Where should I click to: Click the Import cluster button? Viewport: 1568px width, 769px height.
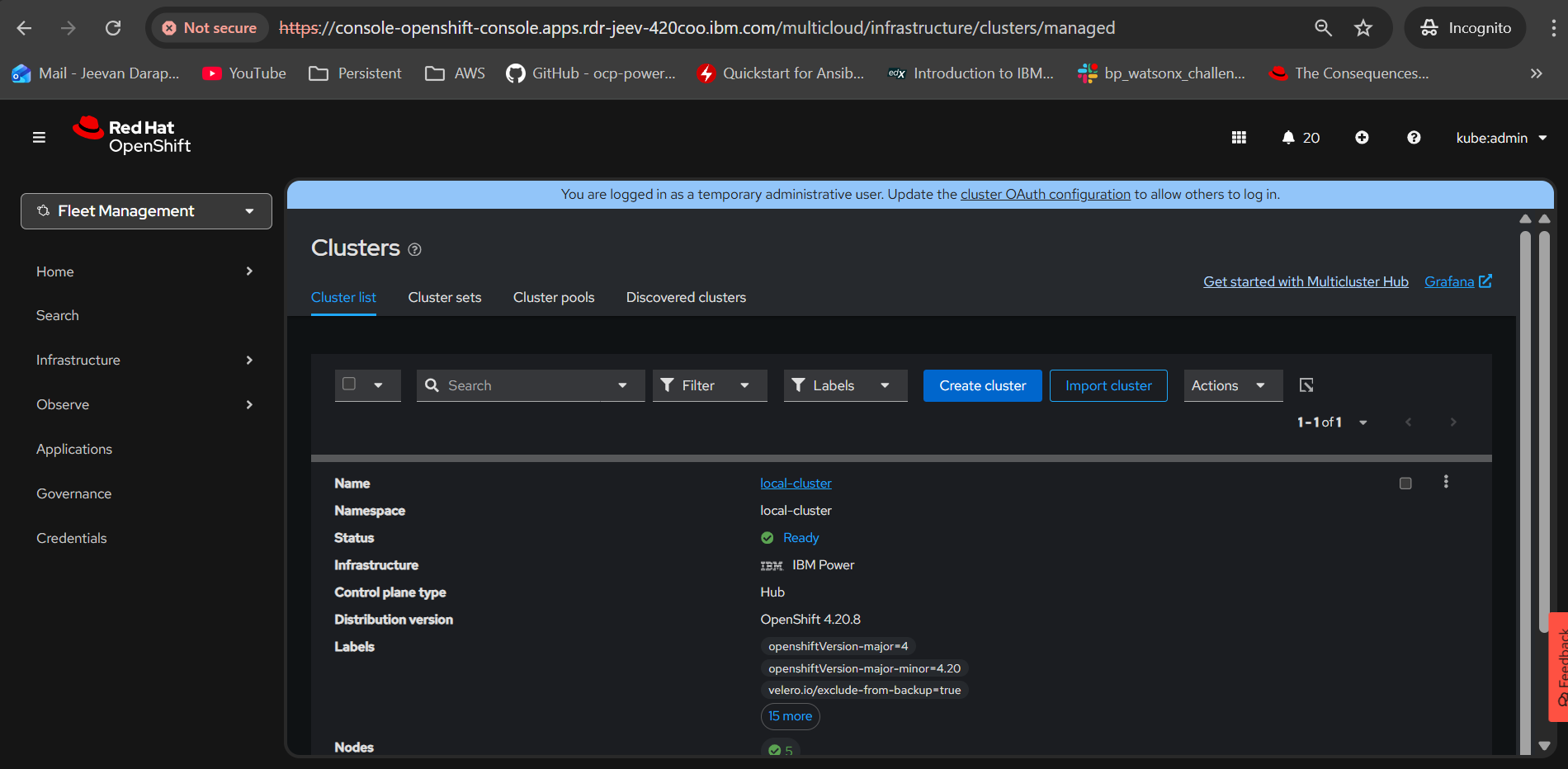(1108, 385)
